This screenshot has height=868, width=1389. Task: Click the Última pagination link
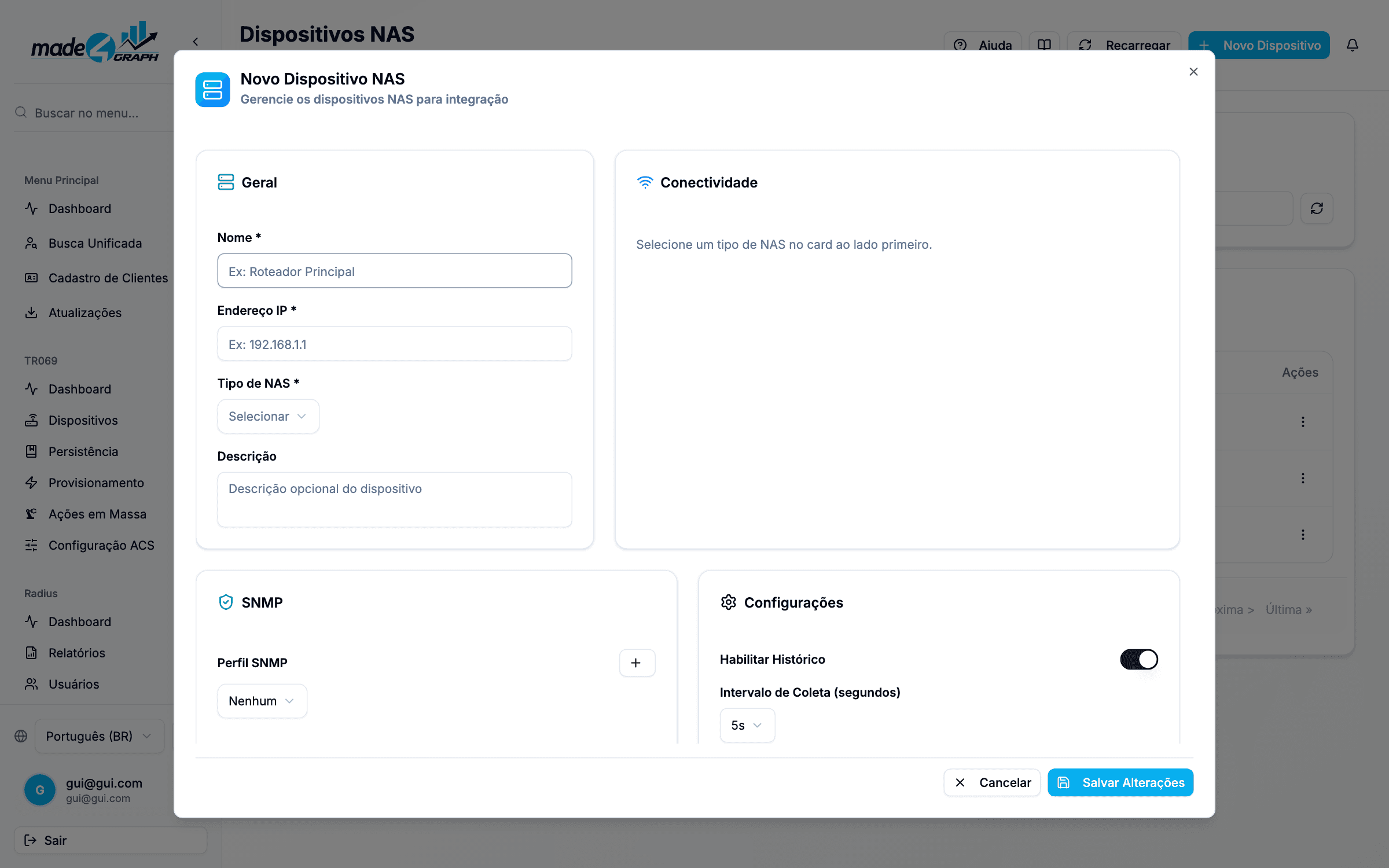click(1288, 609)
